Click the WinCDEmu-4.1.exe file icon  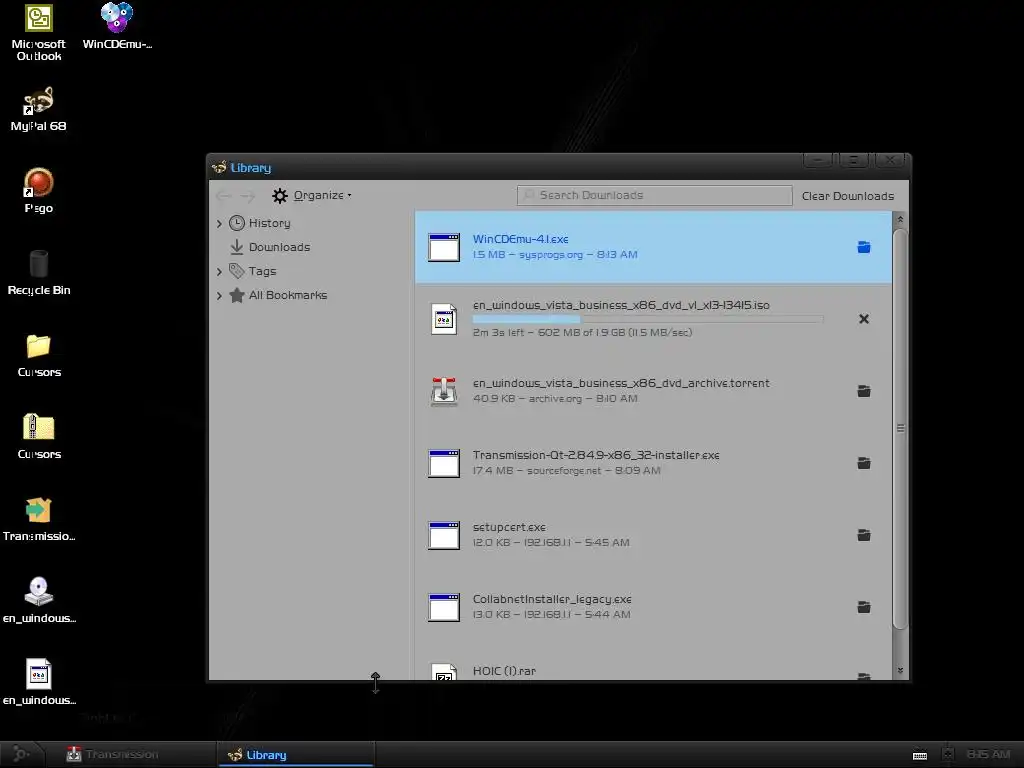(x=443, y=247)
